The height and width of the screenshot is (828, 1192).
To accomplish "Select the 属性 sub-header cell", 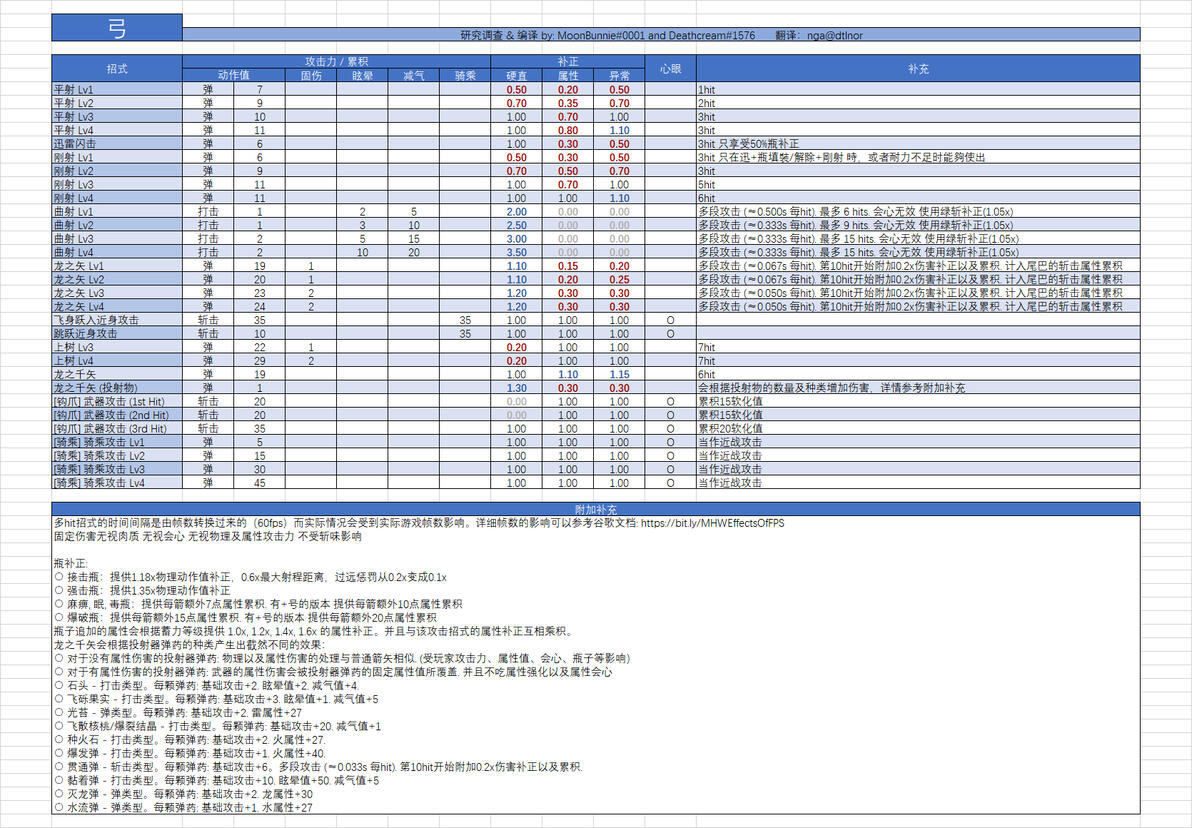I will 568,75.
